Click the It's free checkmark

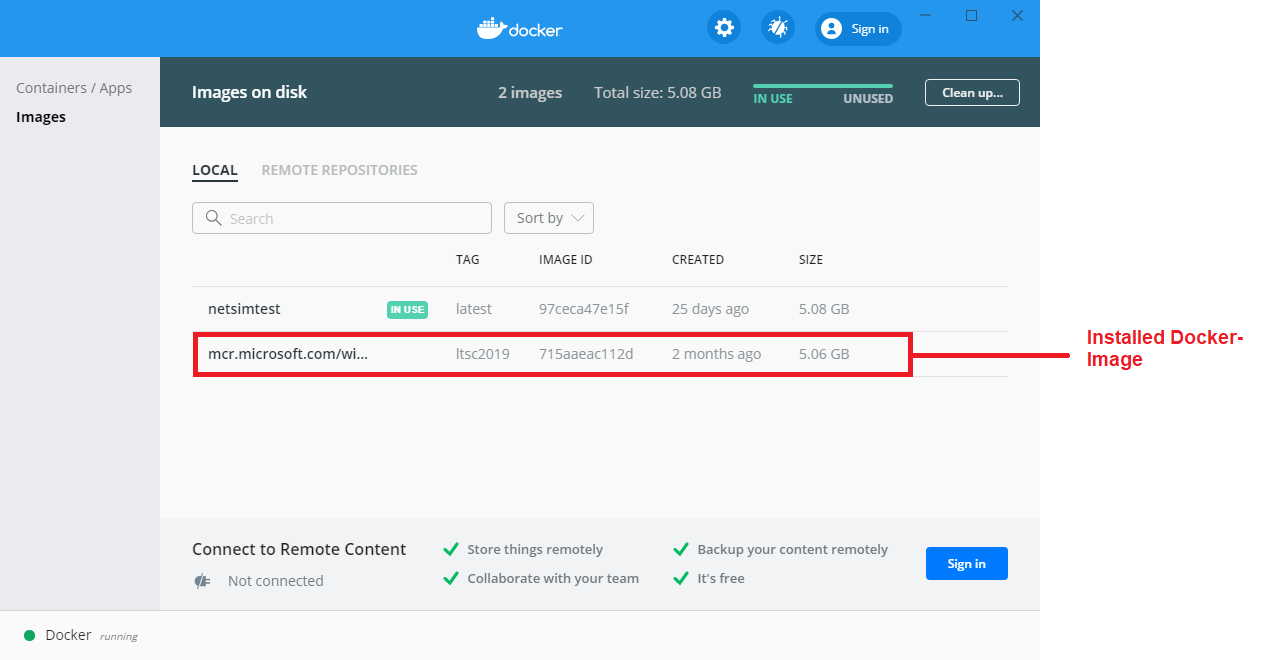pos(681,579)
